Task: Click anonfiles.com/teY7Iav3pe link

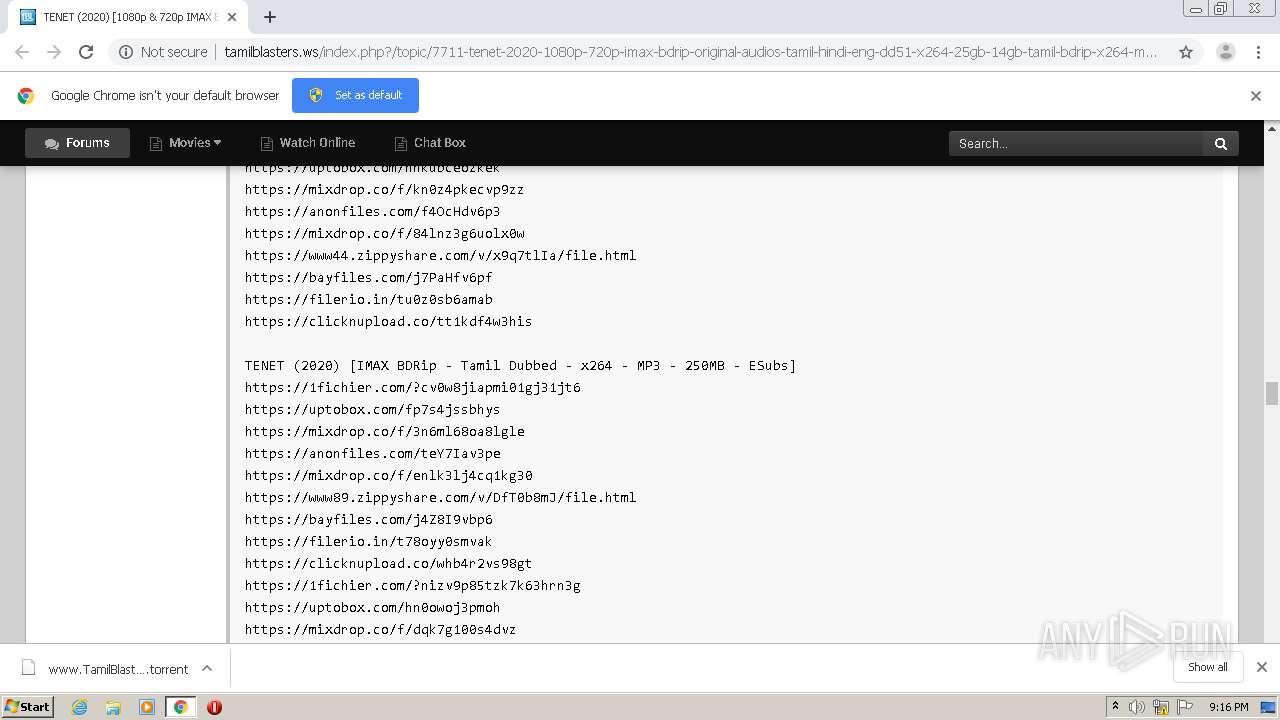Action: (x=372, y=453)
